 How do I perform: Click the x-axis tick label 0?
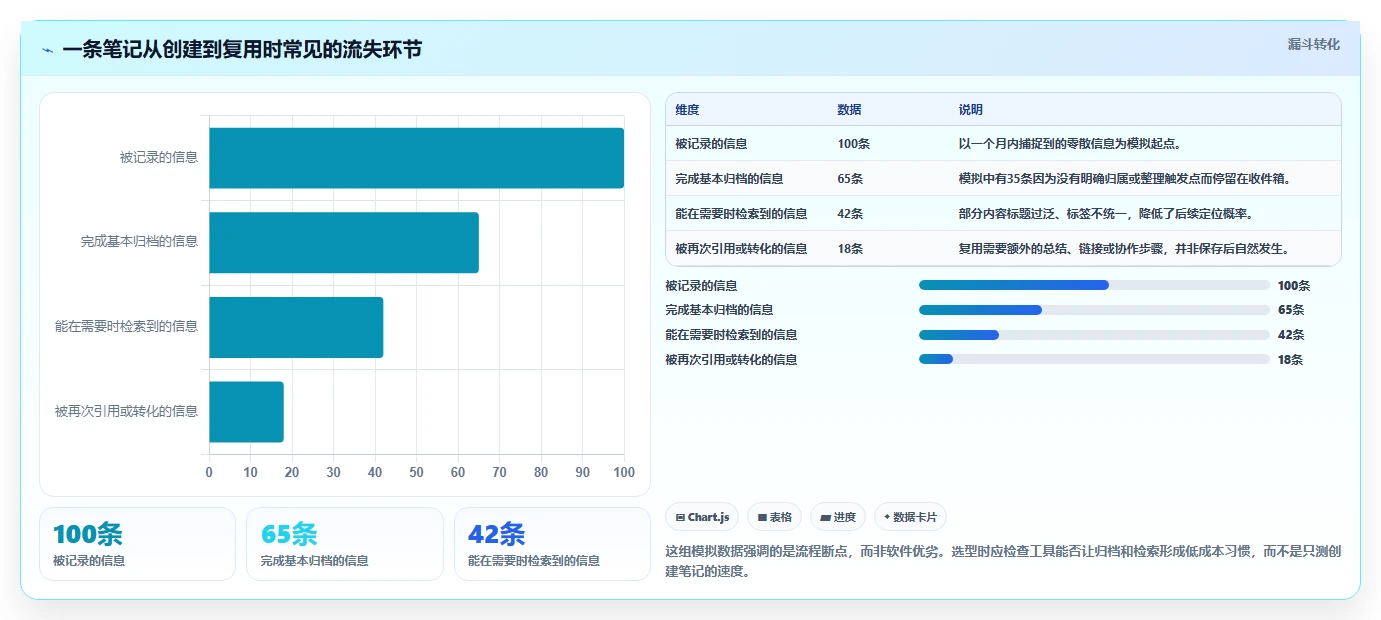point(209,472)
